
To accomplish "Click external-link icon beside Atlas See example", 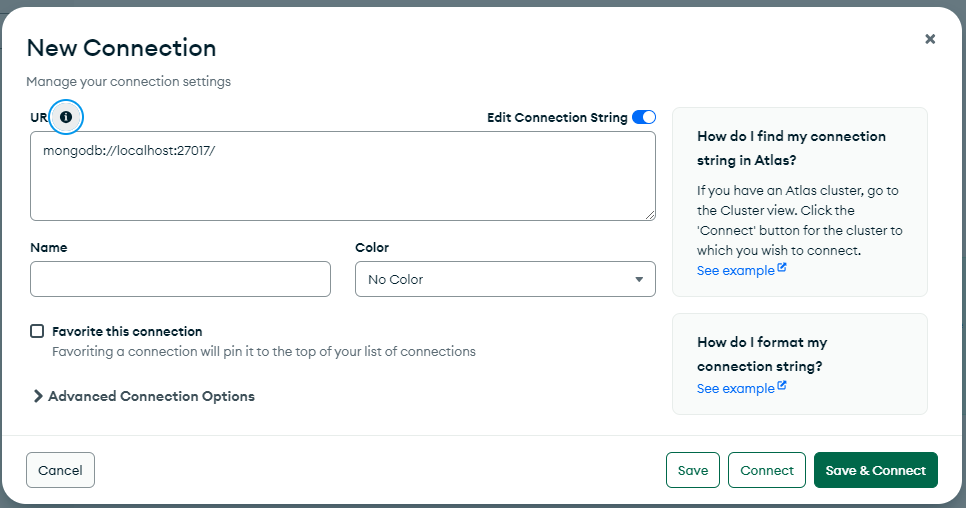I will click(782, 269).
